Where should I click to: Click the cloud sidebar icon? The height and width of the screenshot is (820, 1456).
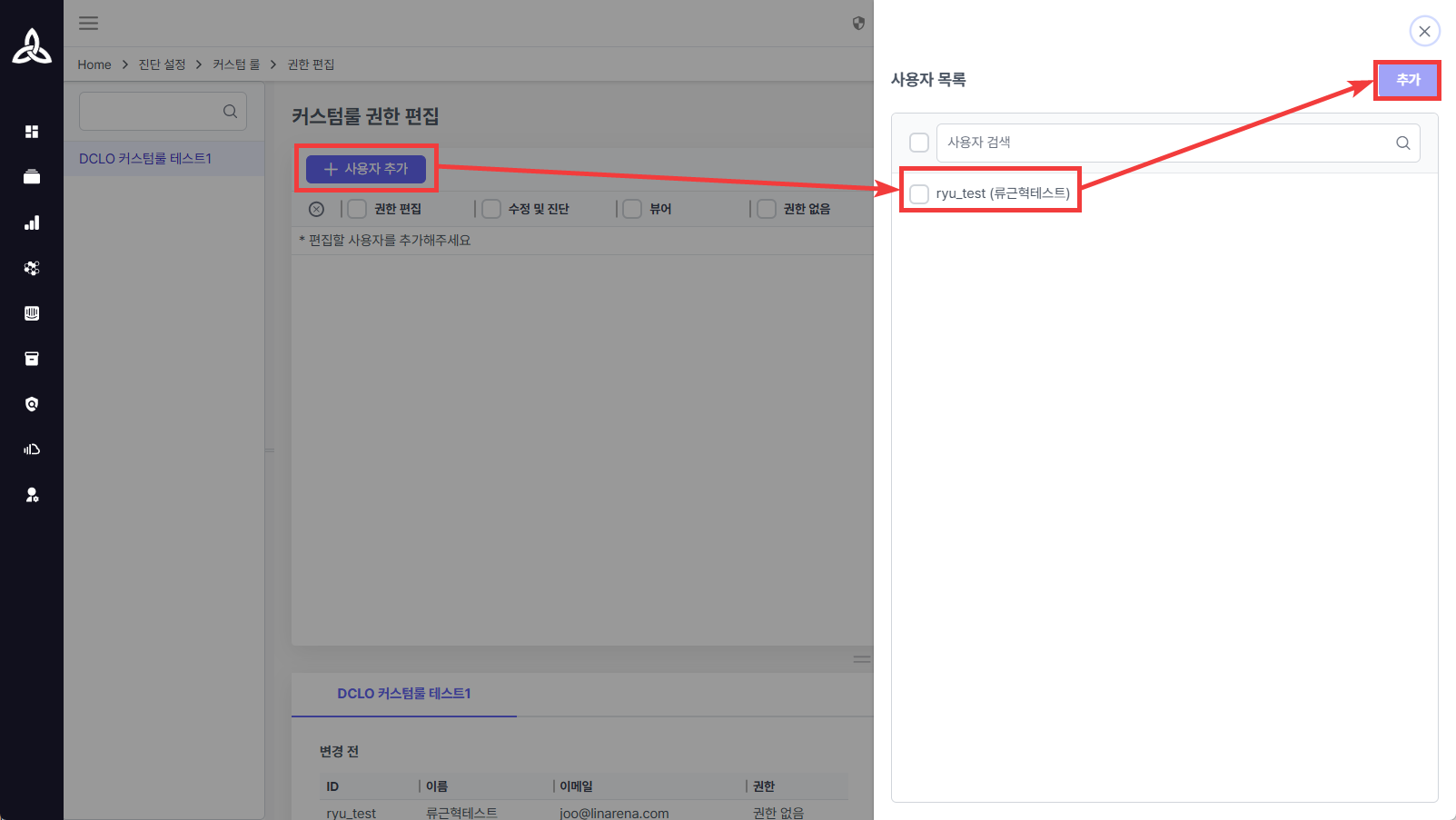[32, 450]
